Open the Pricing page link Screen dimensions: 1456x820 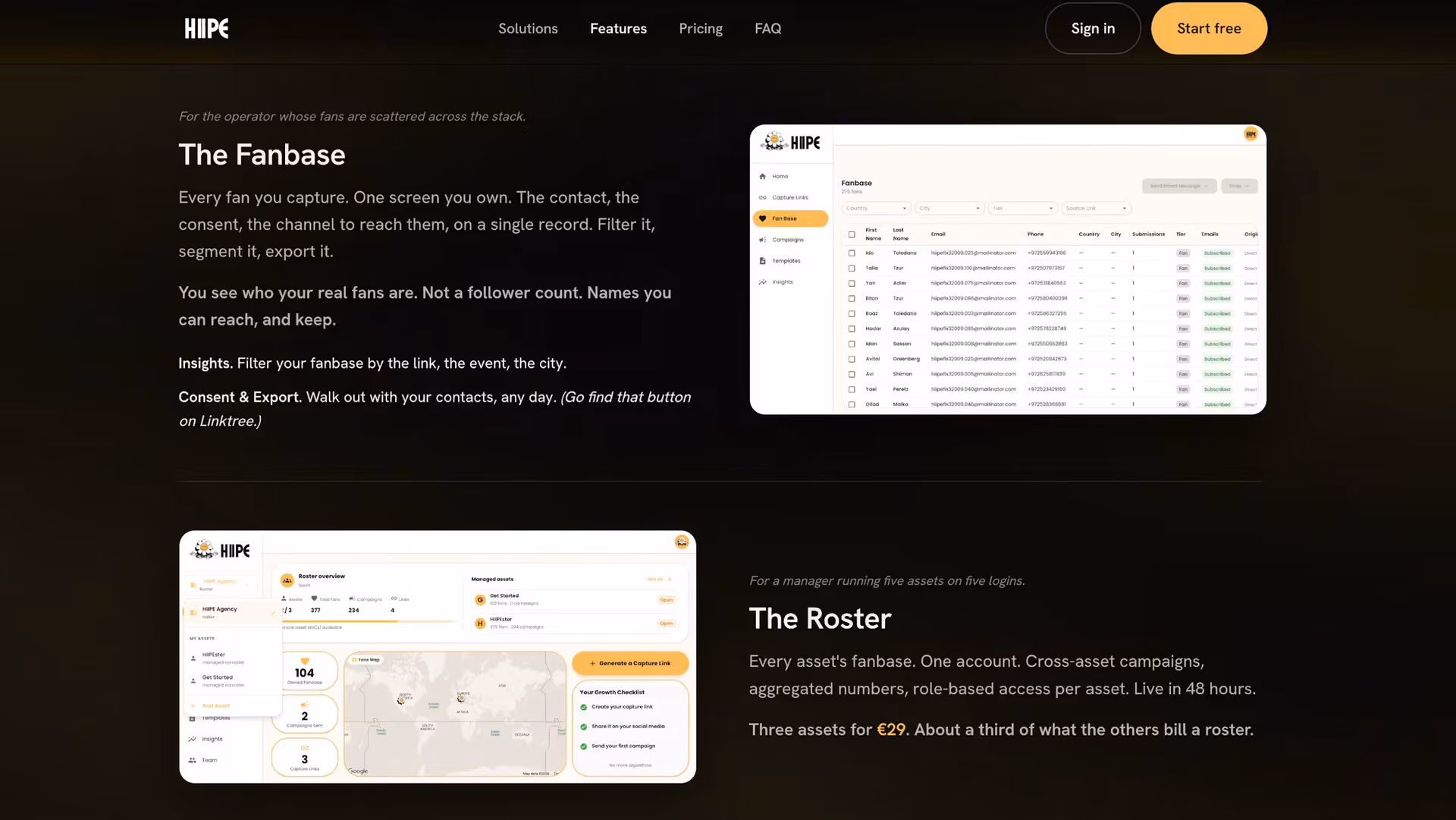(x=701, y=28)
